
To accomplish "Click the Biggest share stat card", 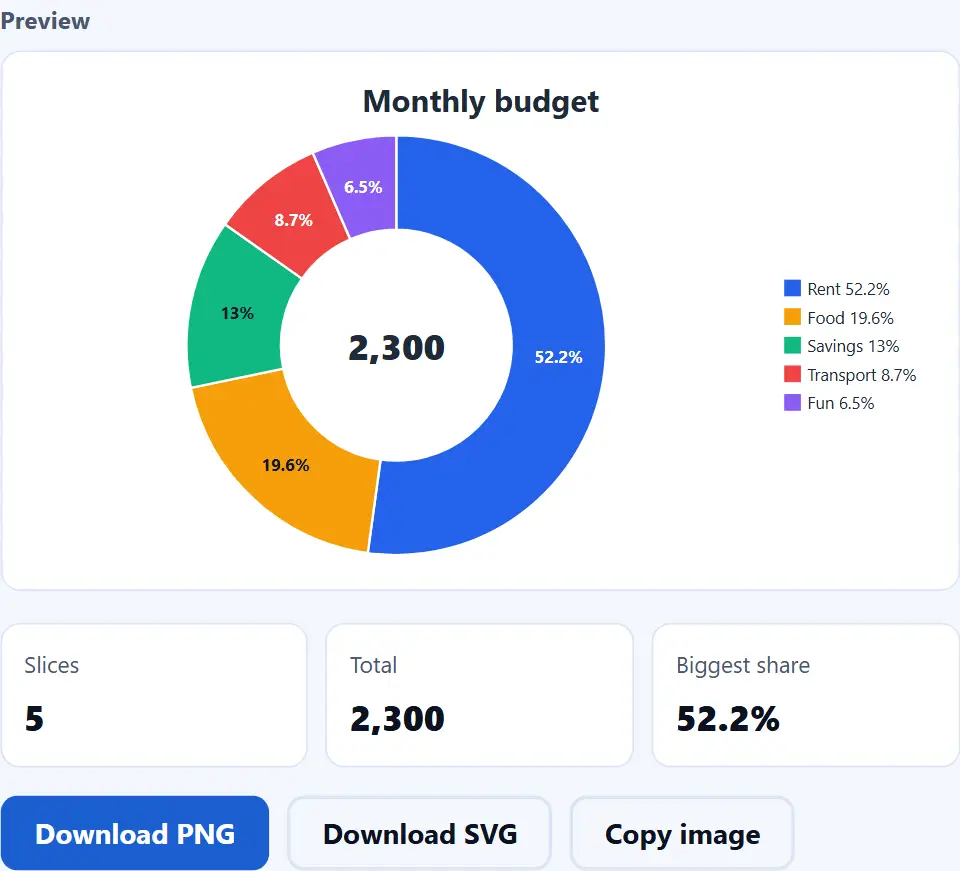I will coord(806,695).
